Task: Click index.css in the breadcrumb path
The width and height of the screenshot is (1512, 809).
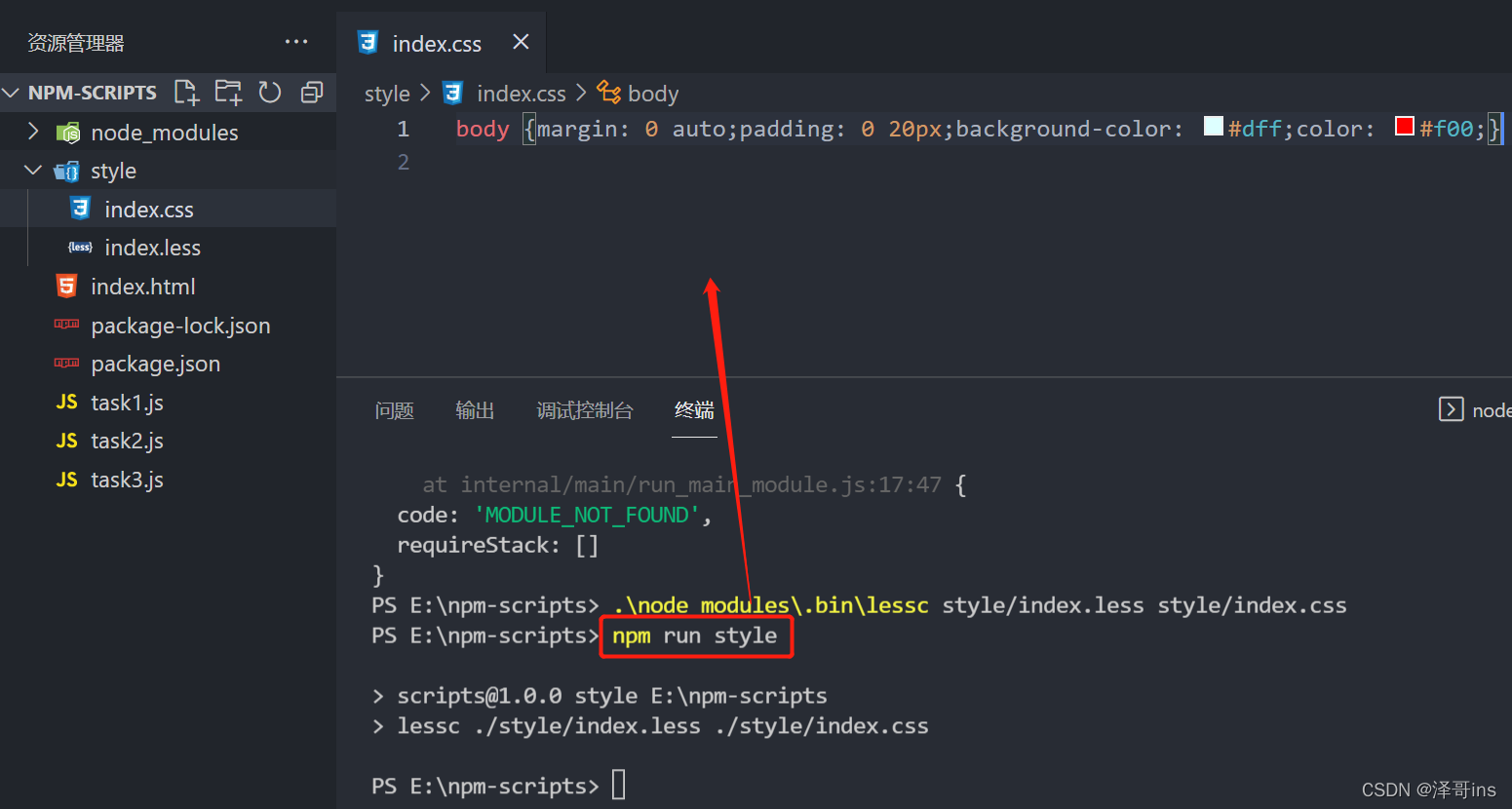Action: 522,93
